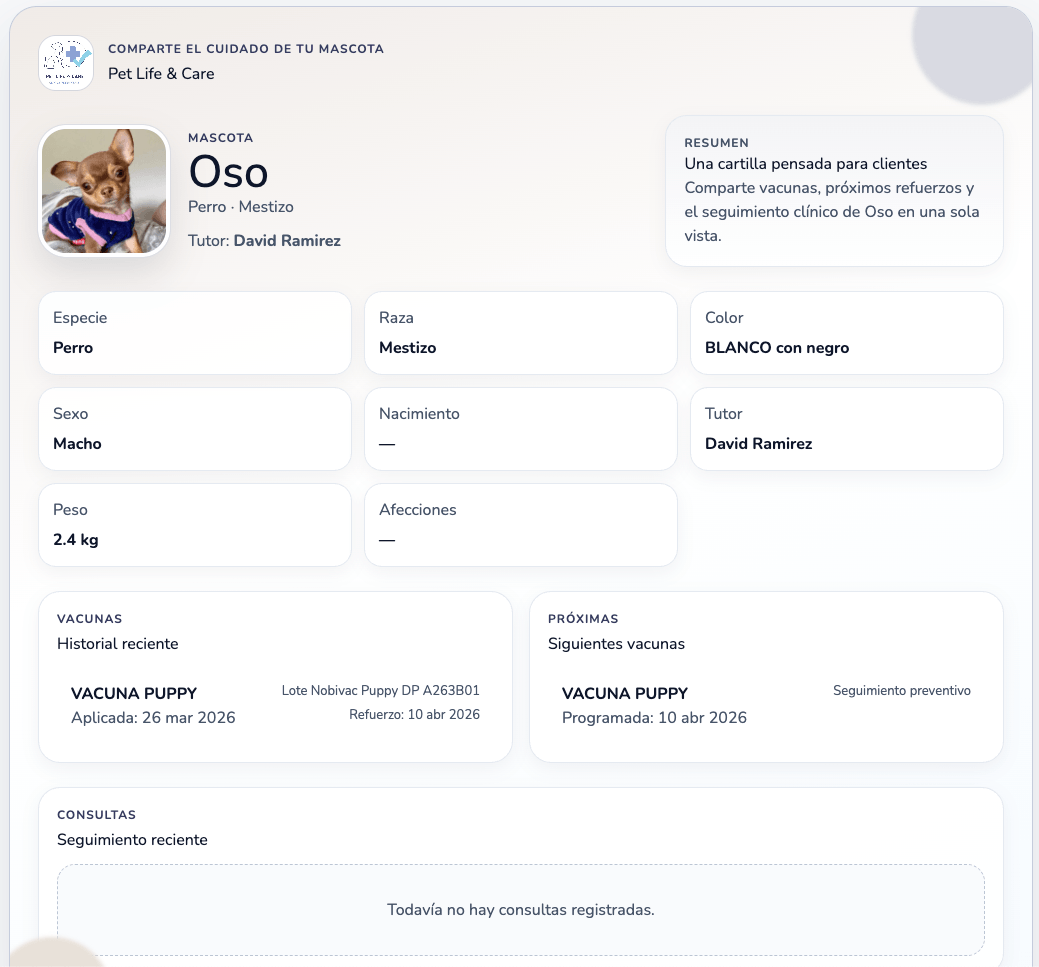Open Oso's chihuahua profile photo

[x=104, y=190]
